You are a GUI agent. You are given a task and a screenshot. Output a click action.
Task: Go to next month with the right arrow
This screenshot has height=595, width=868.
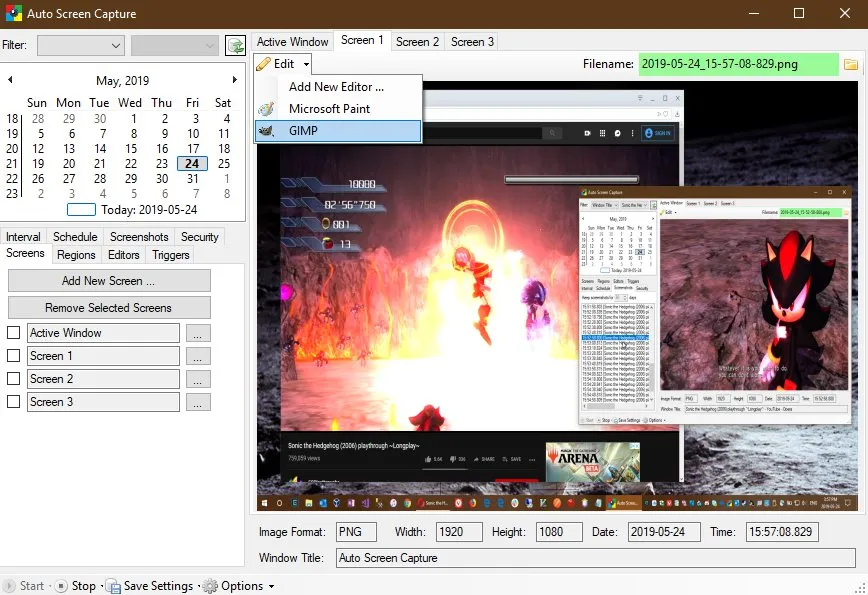coord(235,80)
